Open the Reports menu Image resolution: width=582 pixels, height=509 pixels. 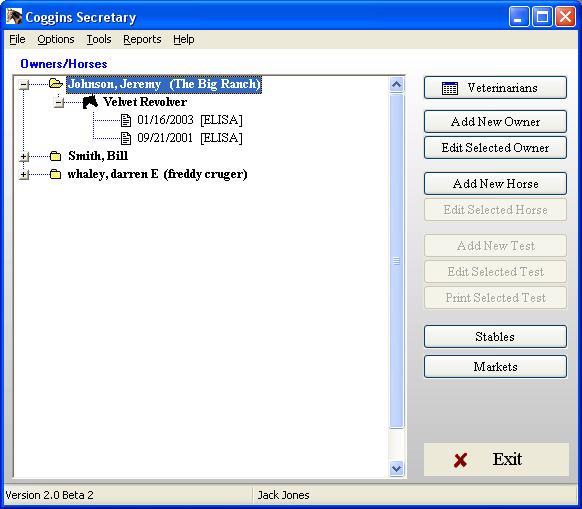pyautogui.click(x=142, y=39)
